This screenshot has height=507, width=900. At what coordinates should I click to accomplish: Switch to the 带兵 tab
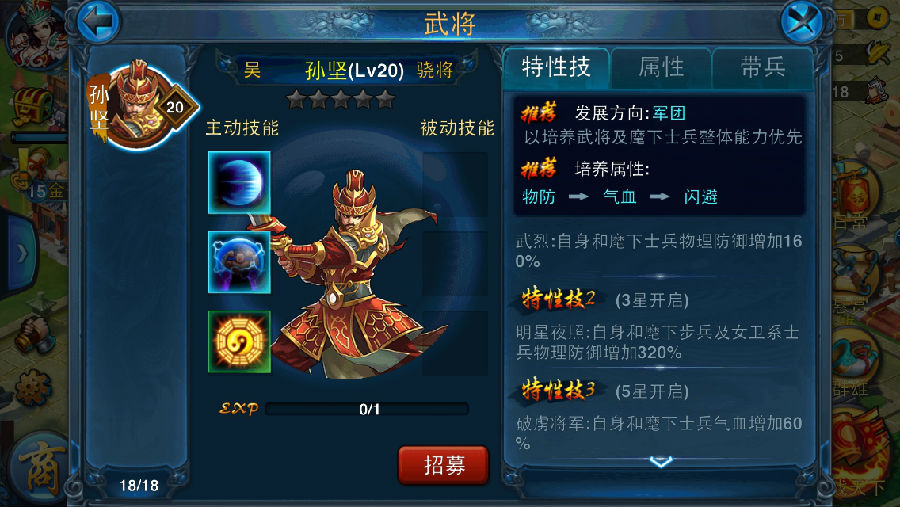(x=763, y=68)
